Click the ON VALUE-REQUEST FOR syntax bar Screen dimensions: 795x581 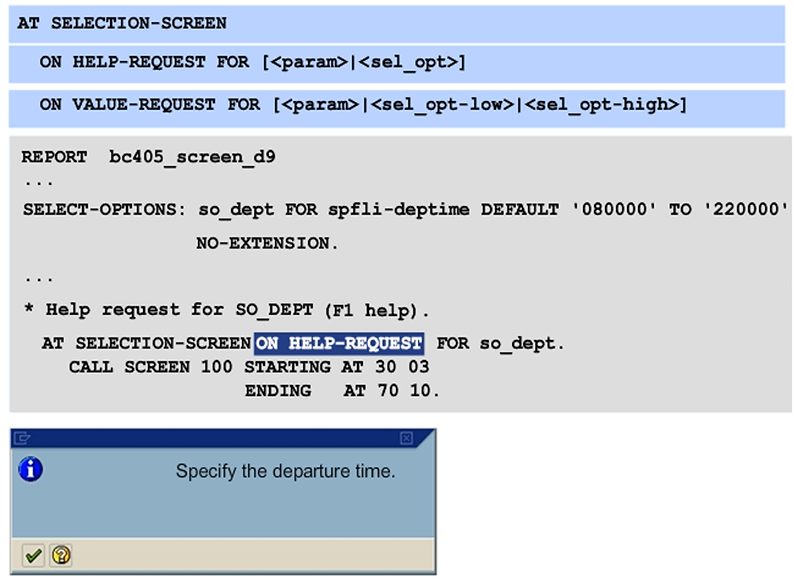(400, 104)
